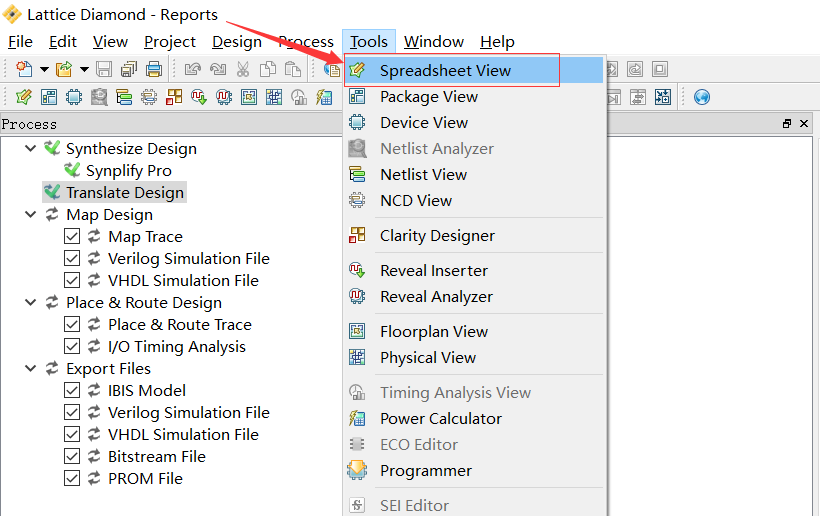Click the Rerun curved-arrow toolbar icon
Screen dimensions: 820x516
pos(635,69)
